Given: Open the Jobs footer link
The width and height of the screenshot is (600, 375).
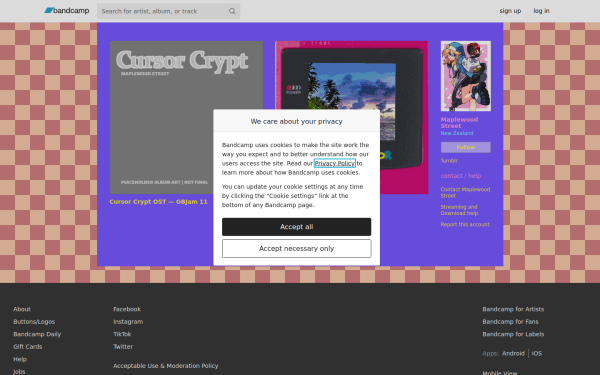Looking at the screenshot, I should [19, 372].
